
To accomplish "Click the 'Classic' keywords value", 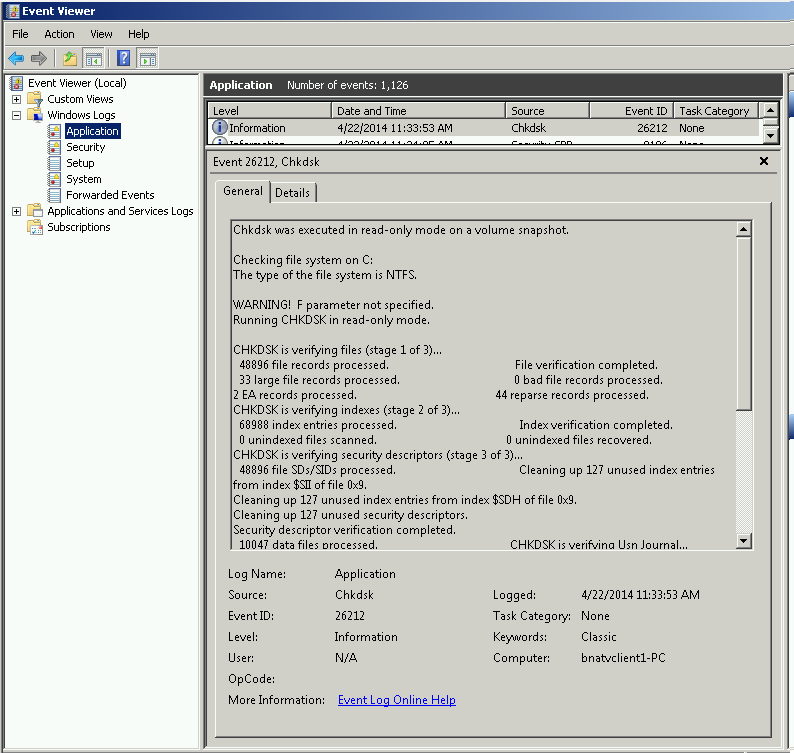I will tap(599, 637).
